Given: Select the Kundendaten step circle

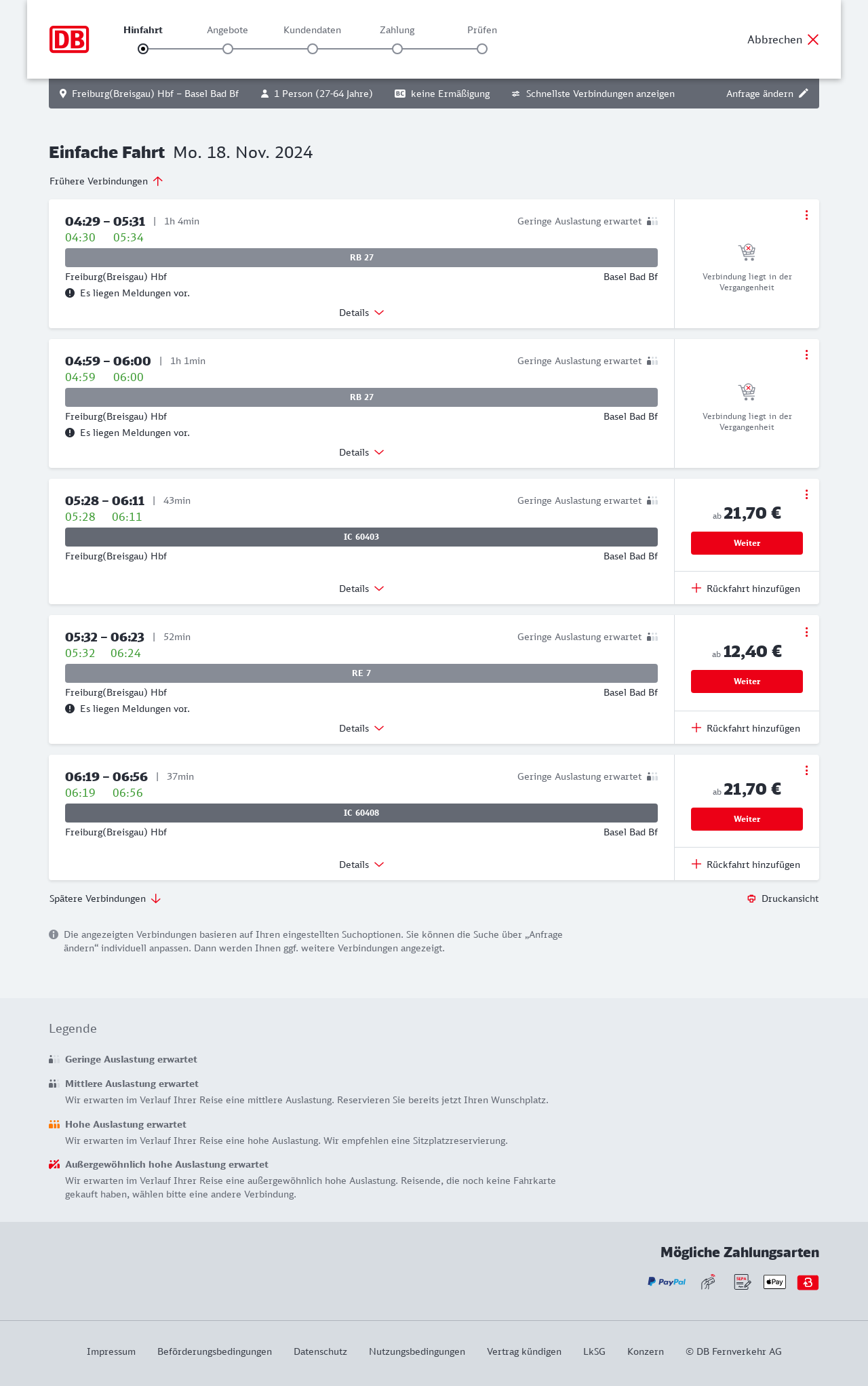Looking at the screenshot, I should click(x=313, y=49).
